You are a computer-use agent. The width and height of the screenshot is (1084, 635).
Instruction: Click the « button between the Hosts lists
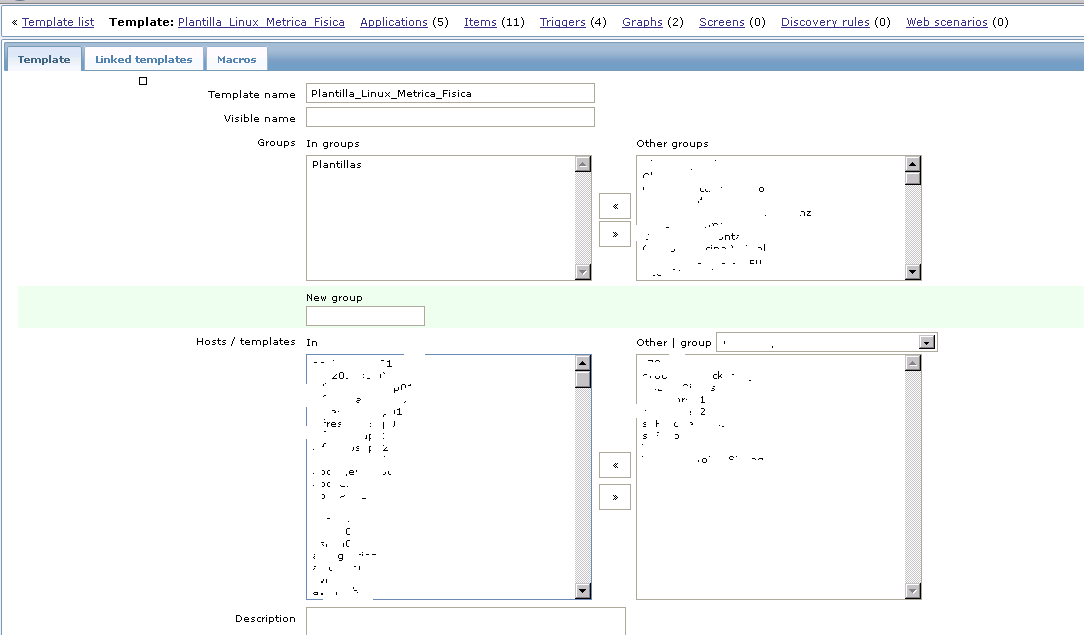[614, 465]
